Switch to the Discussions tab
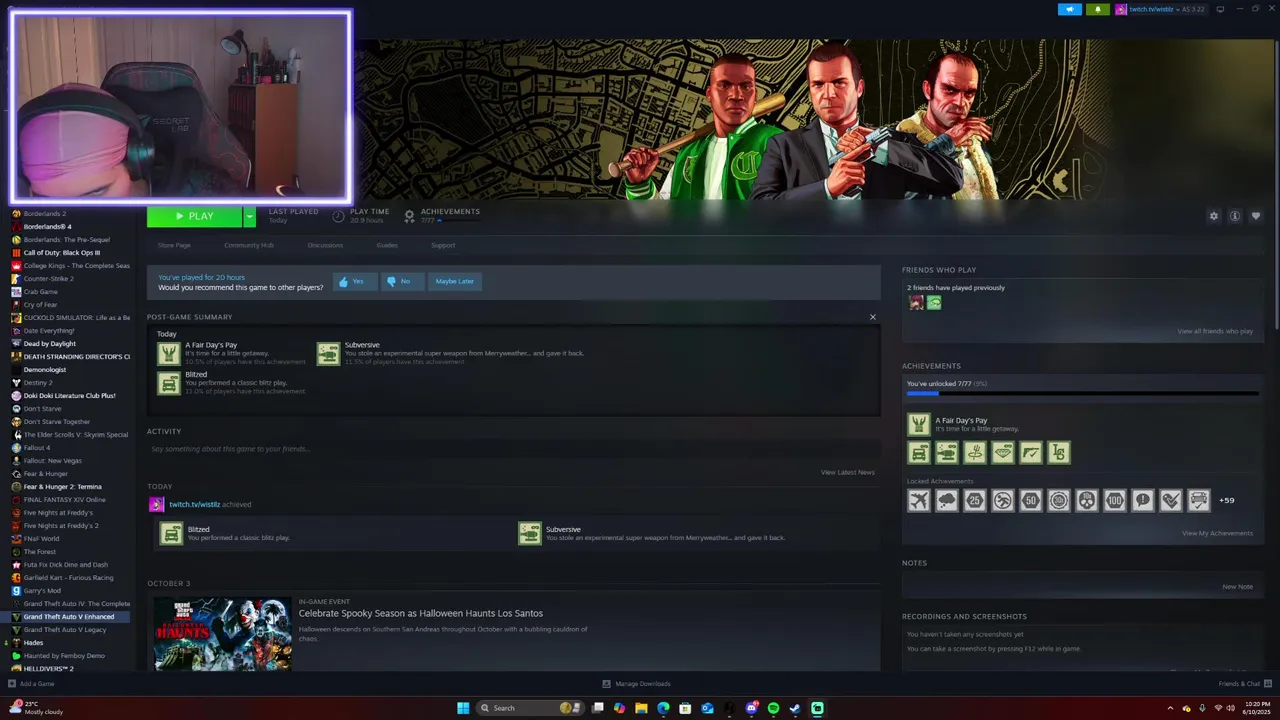 pos(325,245)
